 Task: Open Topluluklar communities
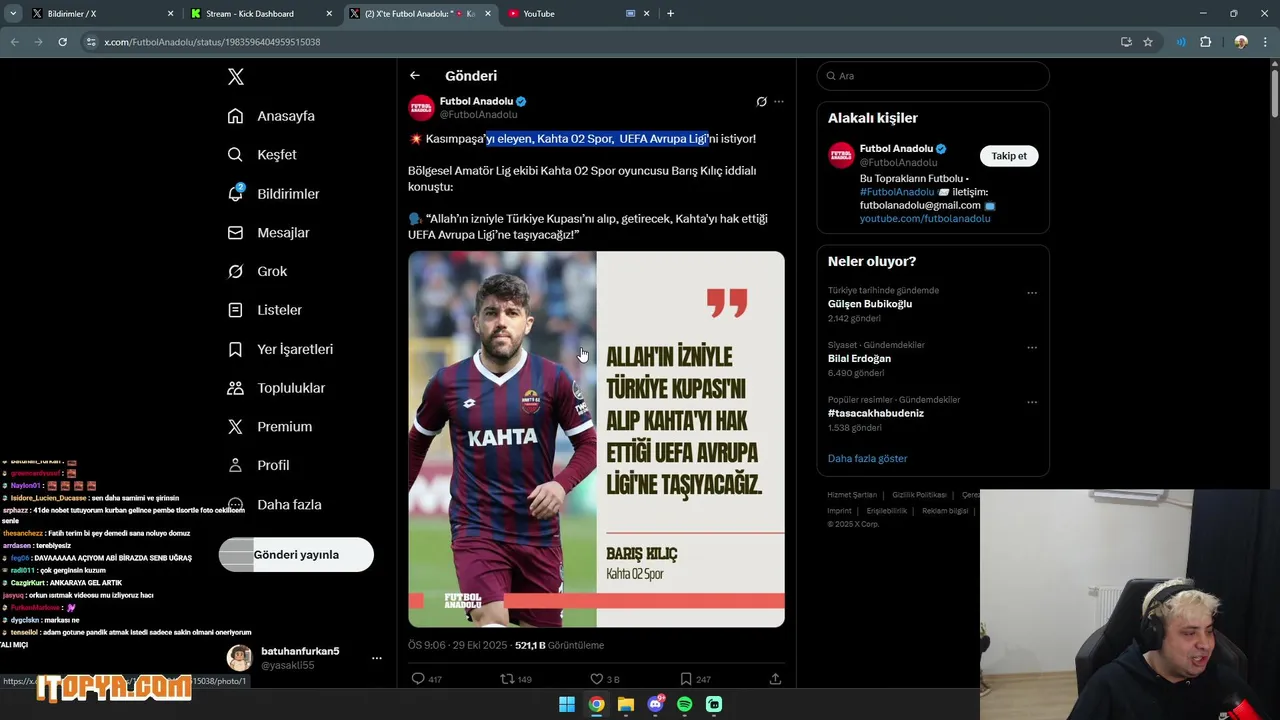pyautogui.click(x=276, y=388)
